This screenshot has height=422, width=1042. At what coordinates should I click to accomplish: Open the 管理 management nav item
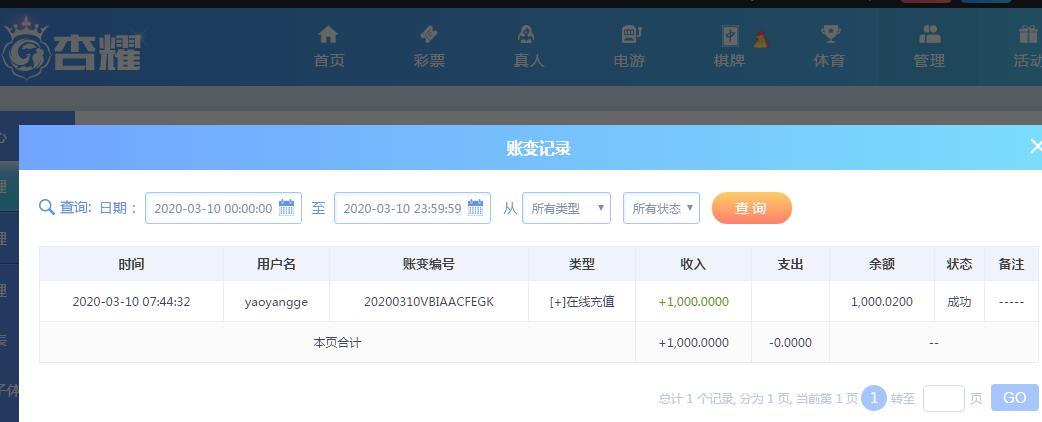pos(929,47)
